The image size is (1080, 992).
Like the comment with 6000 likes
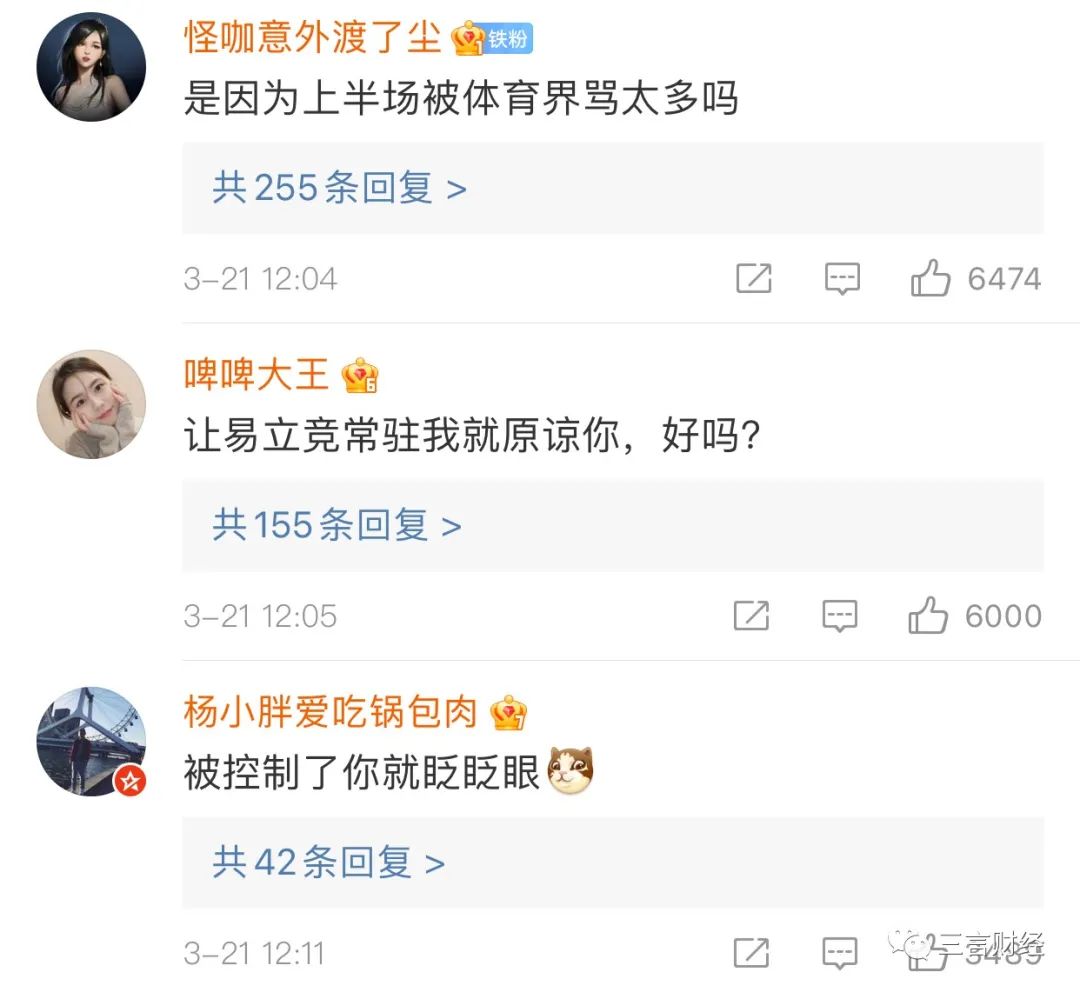[928, 614]
